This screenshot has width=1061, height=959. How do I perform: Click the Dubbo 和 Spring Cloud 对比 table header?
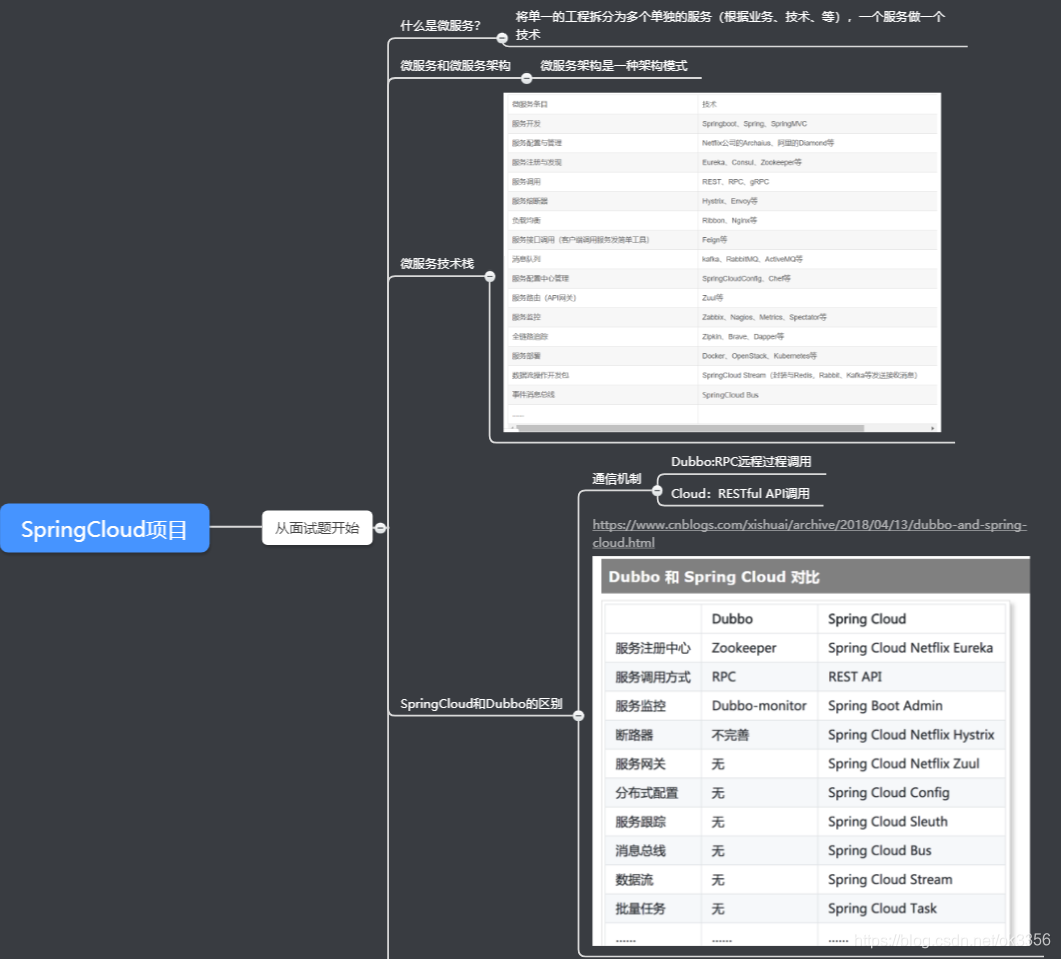pos(815,577)
